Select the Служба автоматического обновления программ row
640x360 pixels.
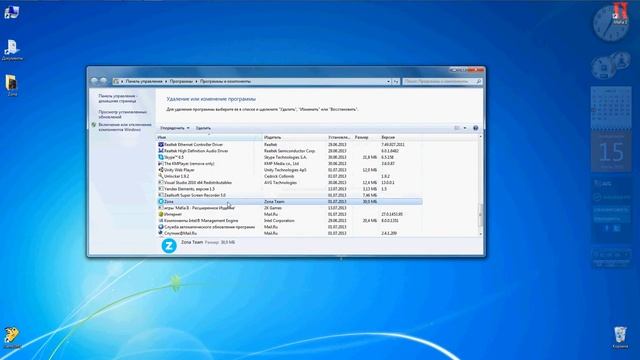click(x=289, y=227)
